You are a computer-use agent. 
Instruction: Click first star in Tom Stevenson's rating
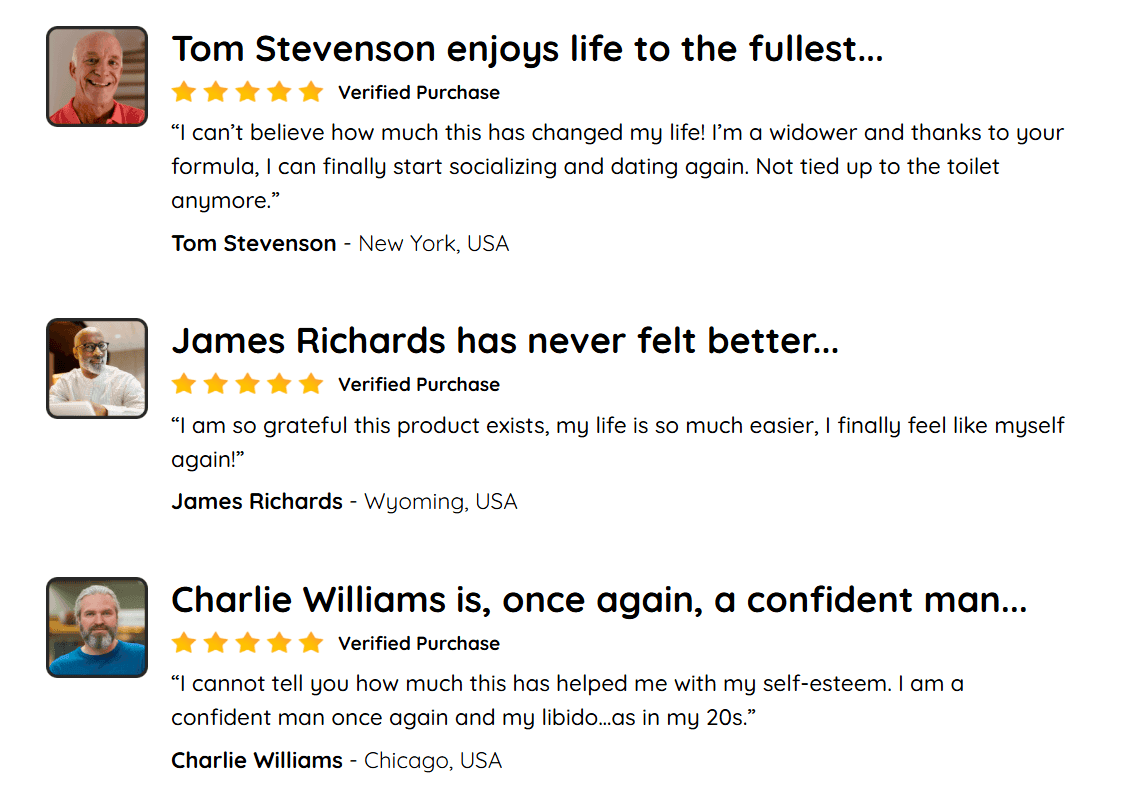(x=183, y=93)
